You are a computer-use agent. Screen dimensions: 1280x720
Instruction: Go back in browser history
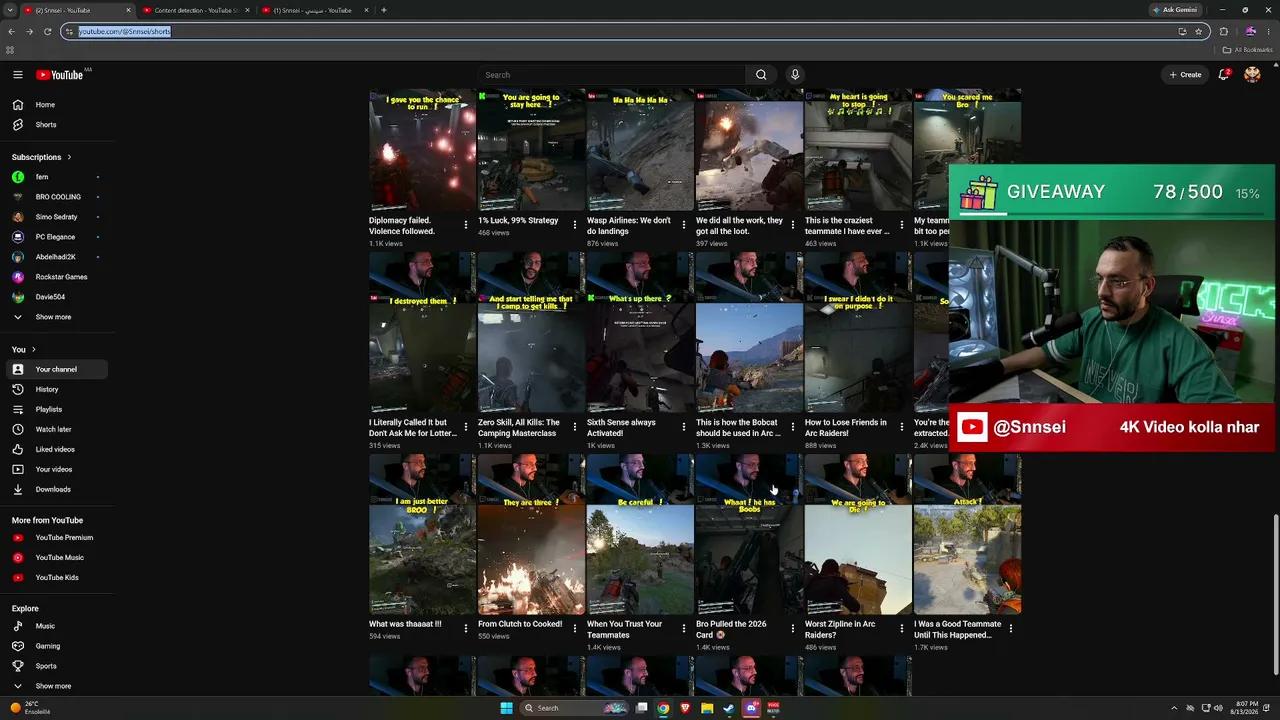[x=11, y=32]
